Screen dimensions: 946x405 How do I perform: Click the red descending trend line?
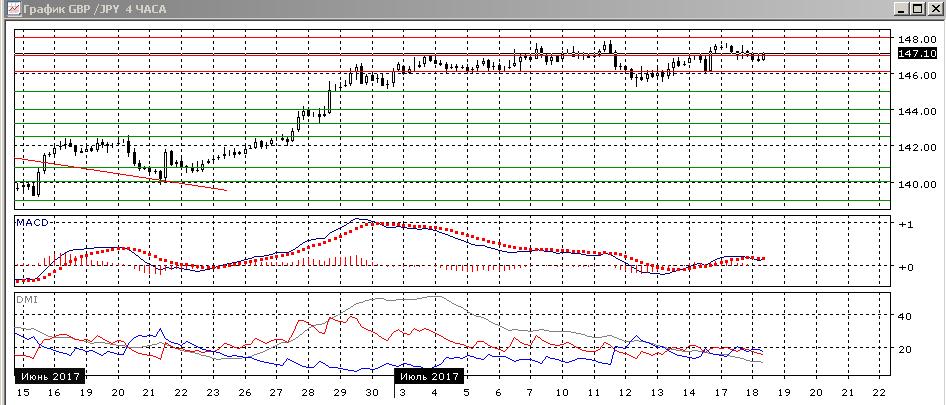click(x=121, y=174)
